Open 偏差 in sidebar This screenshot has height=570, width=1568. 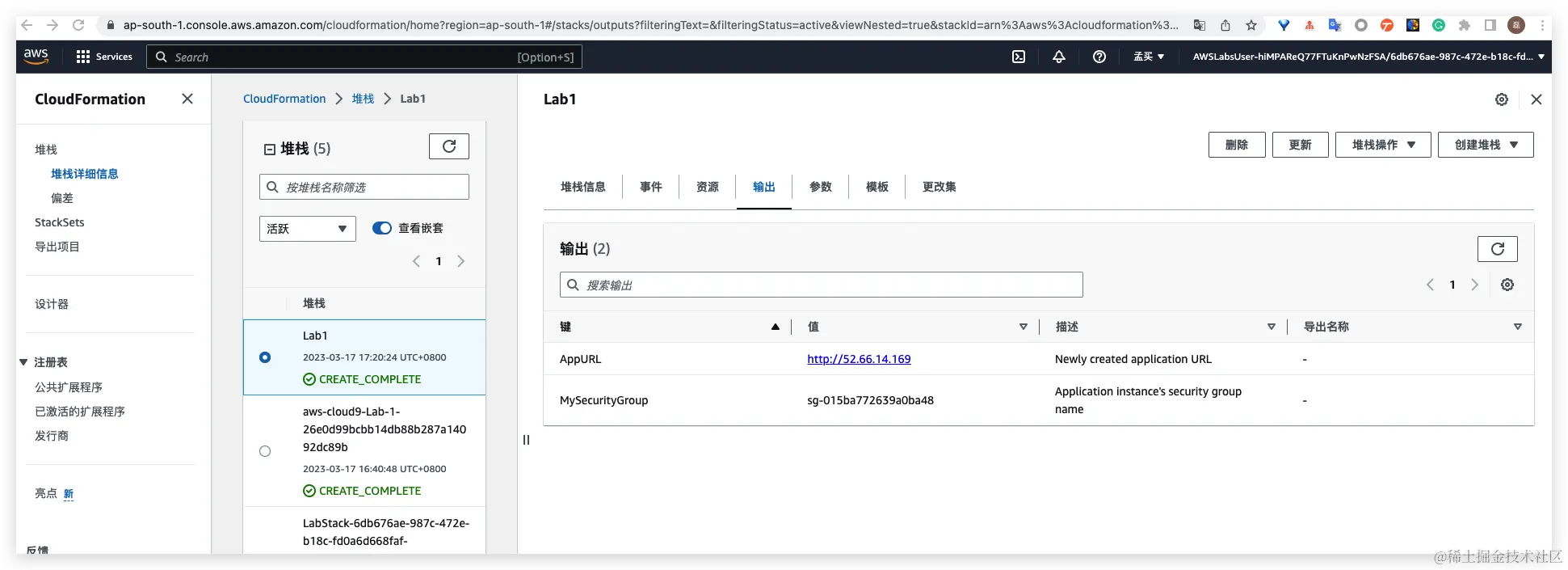point(62,198)
